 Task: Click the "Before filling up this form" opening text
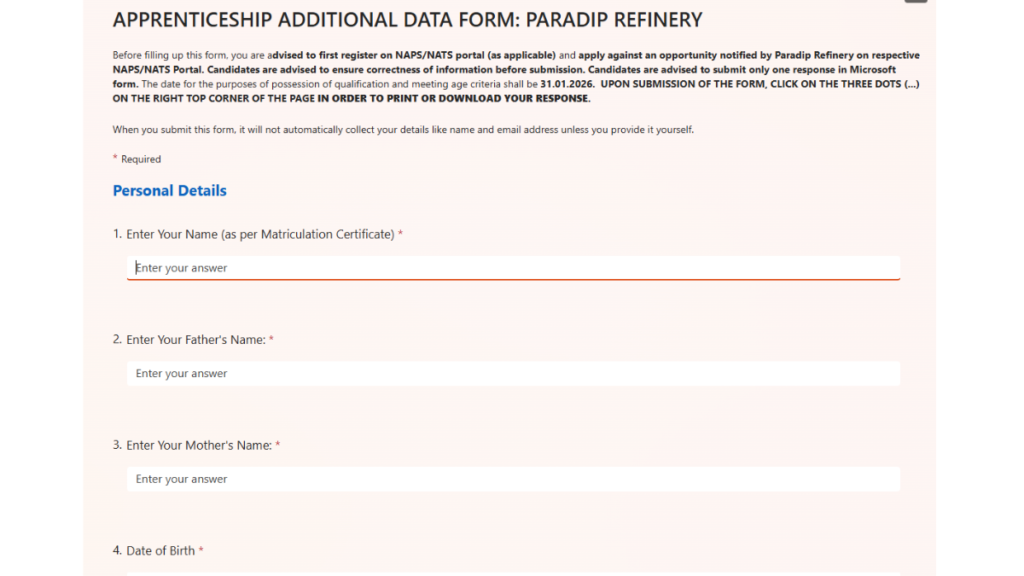(170, 56)
